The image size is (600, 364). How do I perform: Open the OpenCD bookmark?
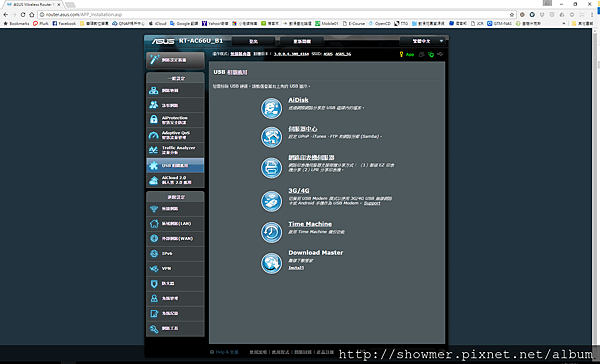pyautogui.click(x=380, y=23)
